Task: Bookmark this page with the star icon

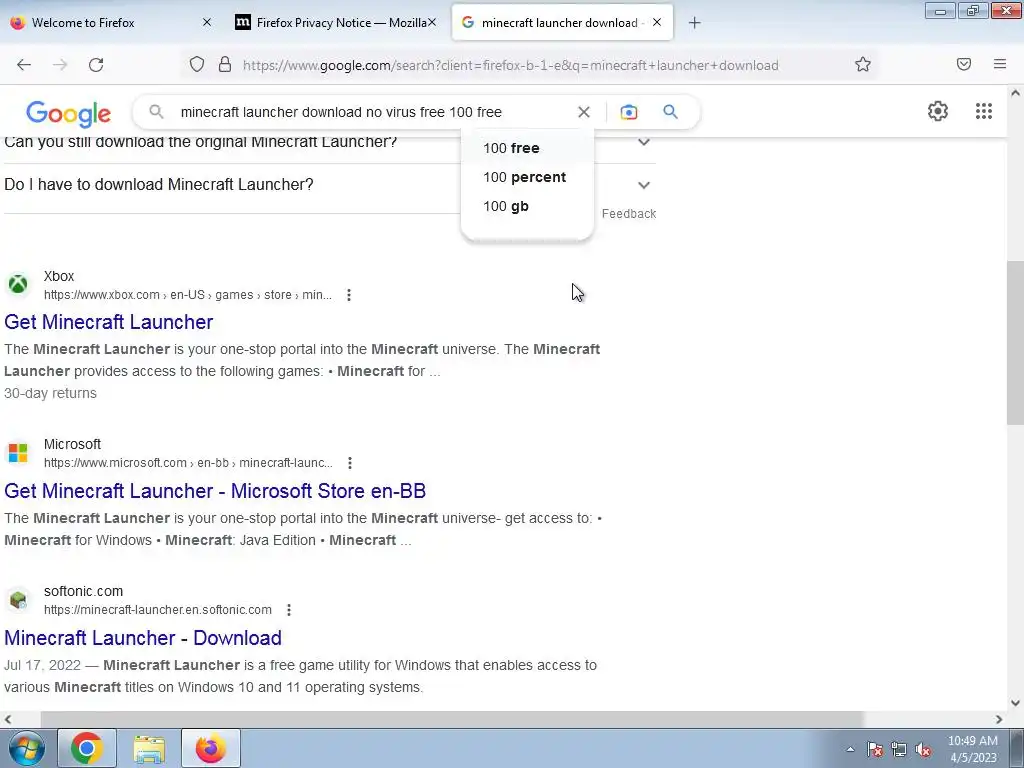Action: [863, 64]
